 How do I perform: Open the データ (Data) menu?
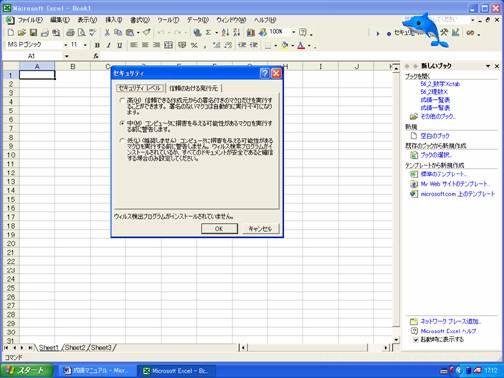[x=197, y=20]
